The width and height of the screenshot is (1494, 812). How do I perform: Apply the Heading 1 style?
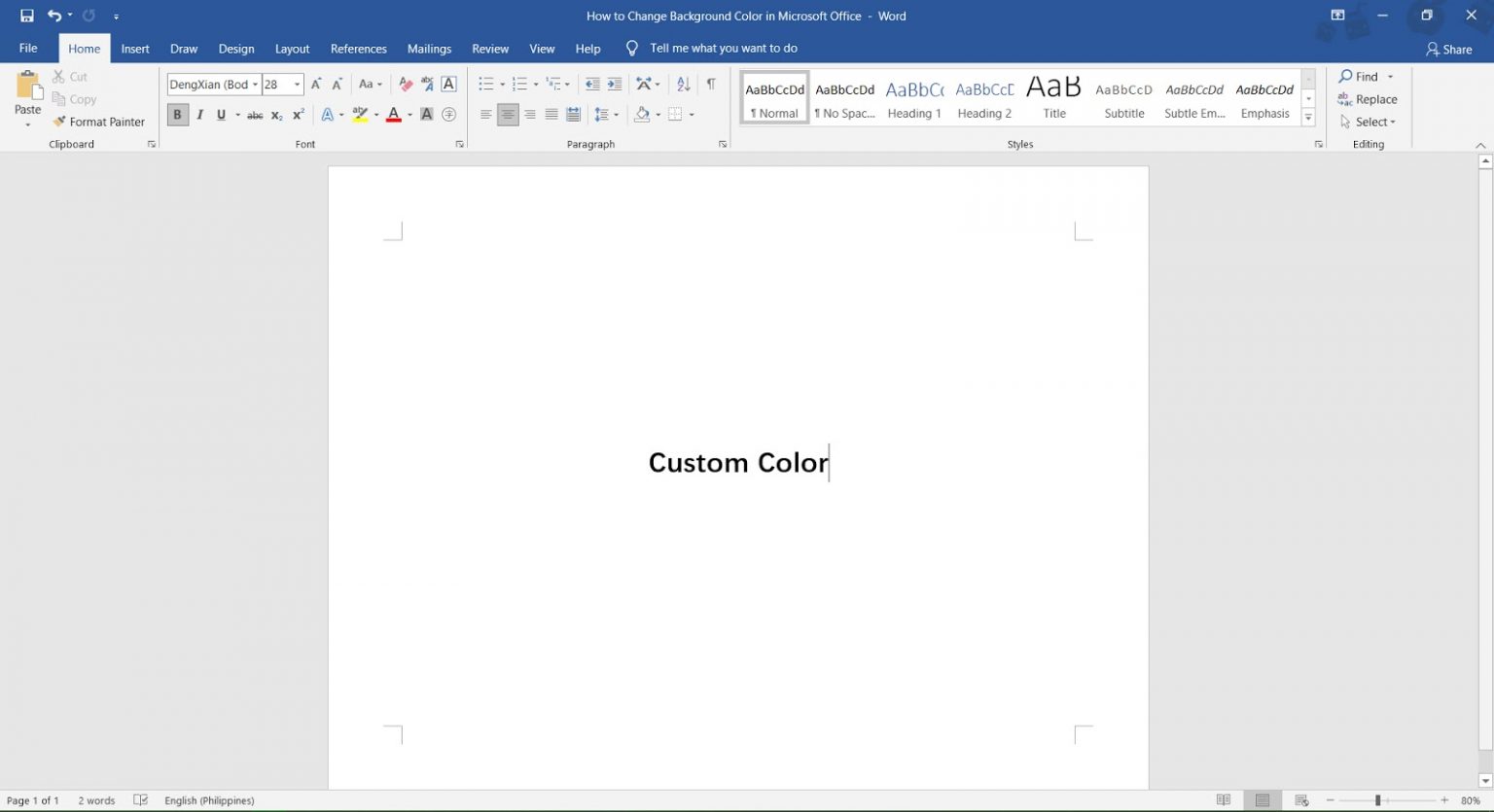click(x=913, y=97)
